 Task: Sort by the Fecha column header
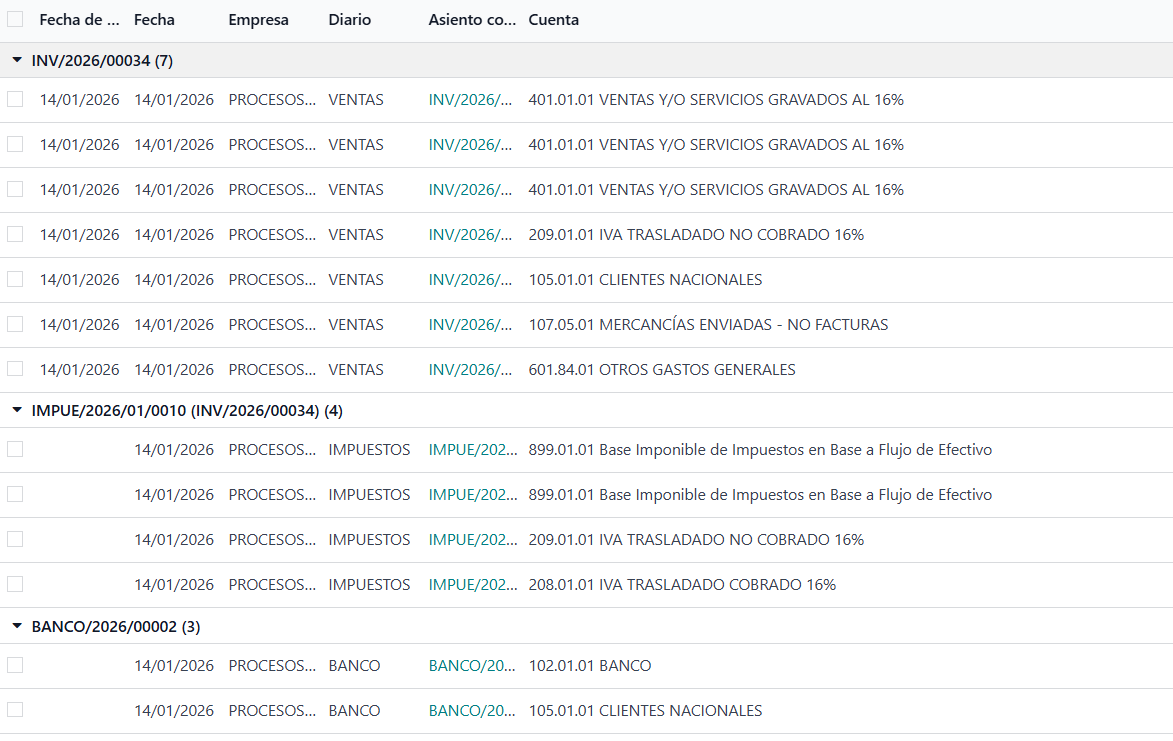[154, 20]
